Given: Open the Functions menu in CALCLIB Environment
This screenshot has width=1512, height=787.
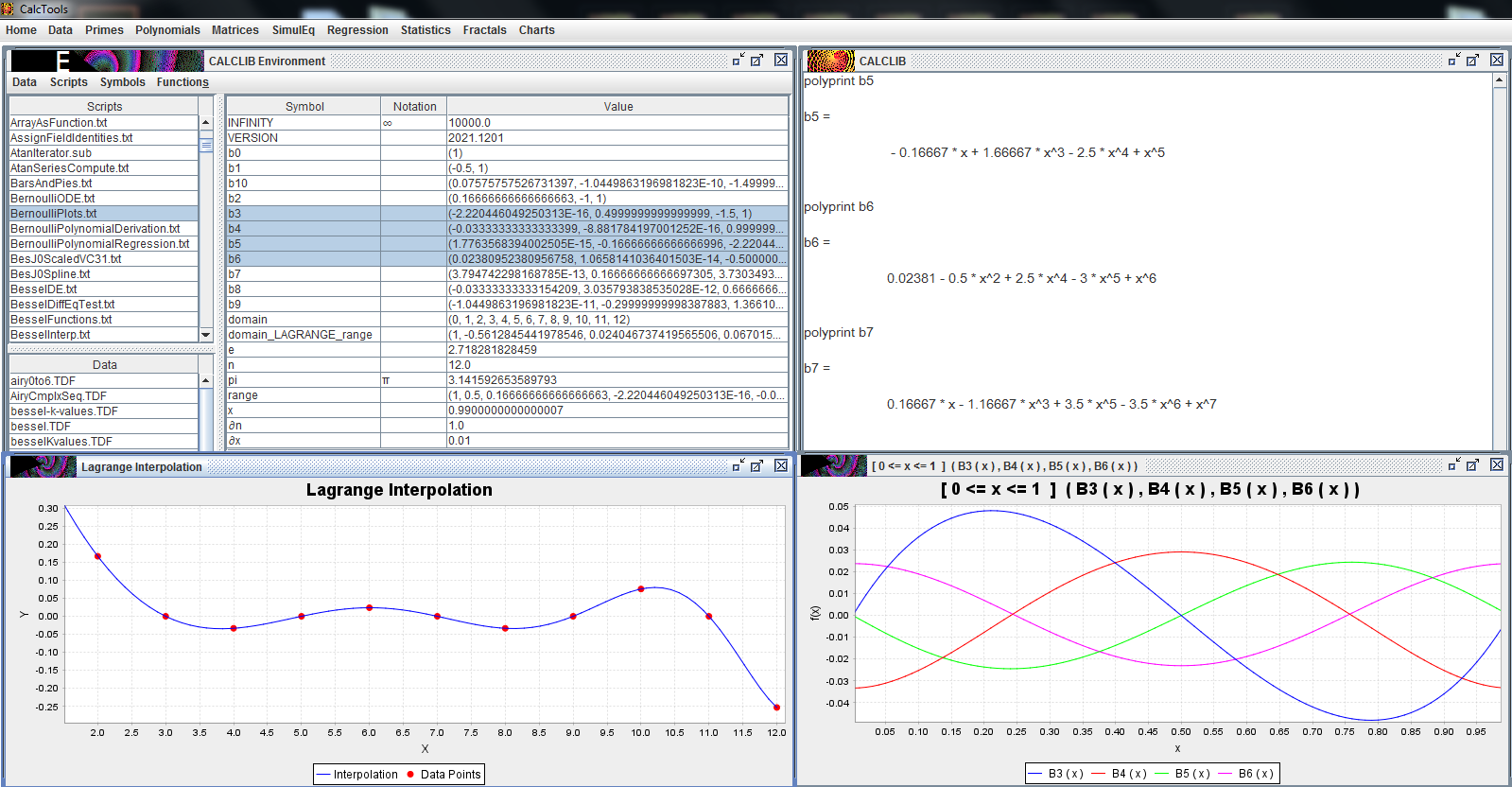Looking at the screenshot, I should coord(182,82).
